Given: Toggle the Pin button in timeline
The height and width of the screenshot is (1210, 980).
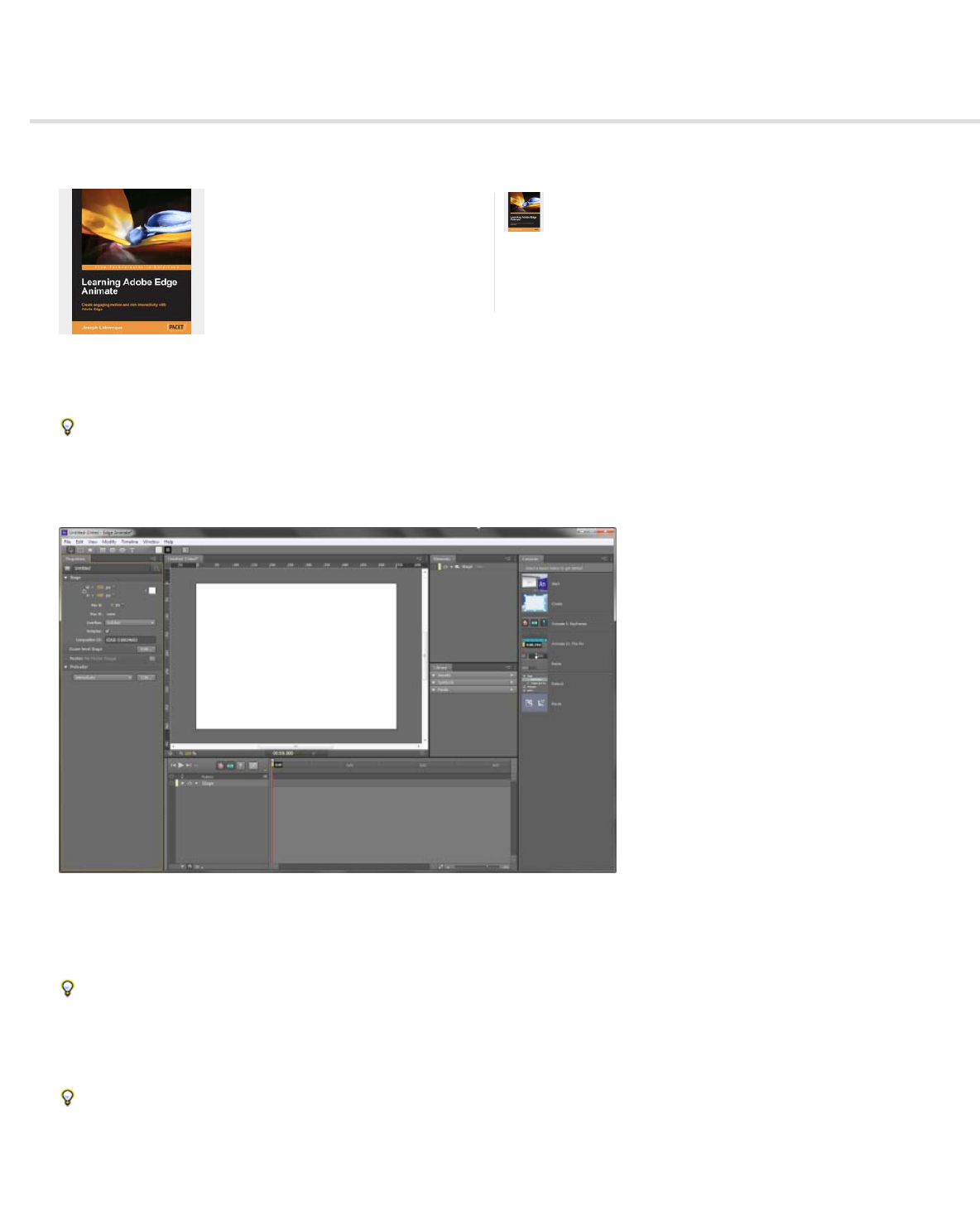Looking at the screenshot, I should pos(240,766).
